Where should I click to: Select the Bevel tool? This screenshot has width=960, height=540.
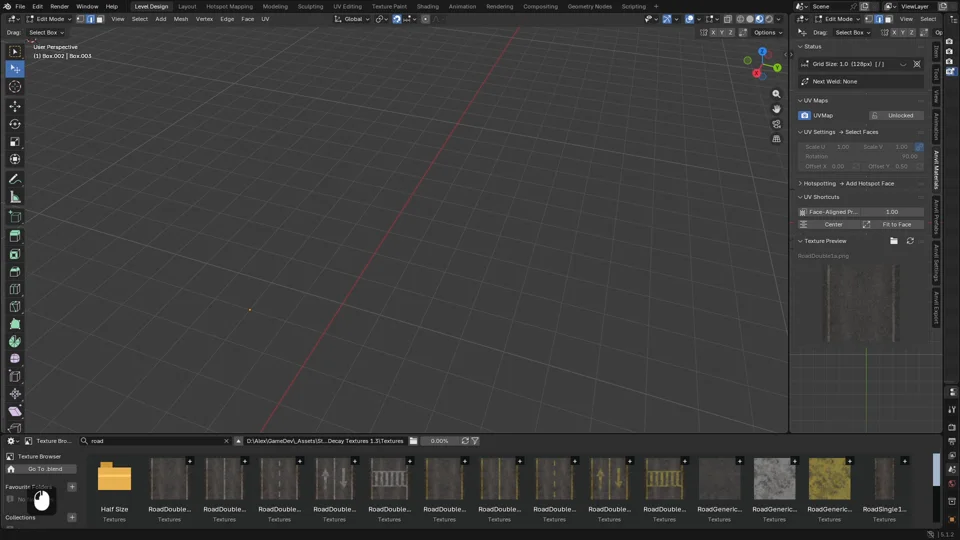click(15, 272)
